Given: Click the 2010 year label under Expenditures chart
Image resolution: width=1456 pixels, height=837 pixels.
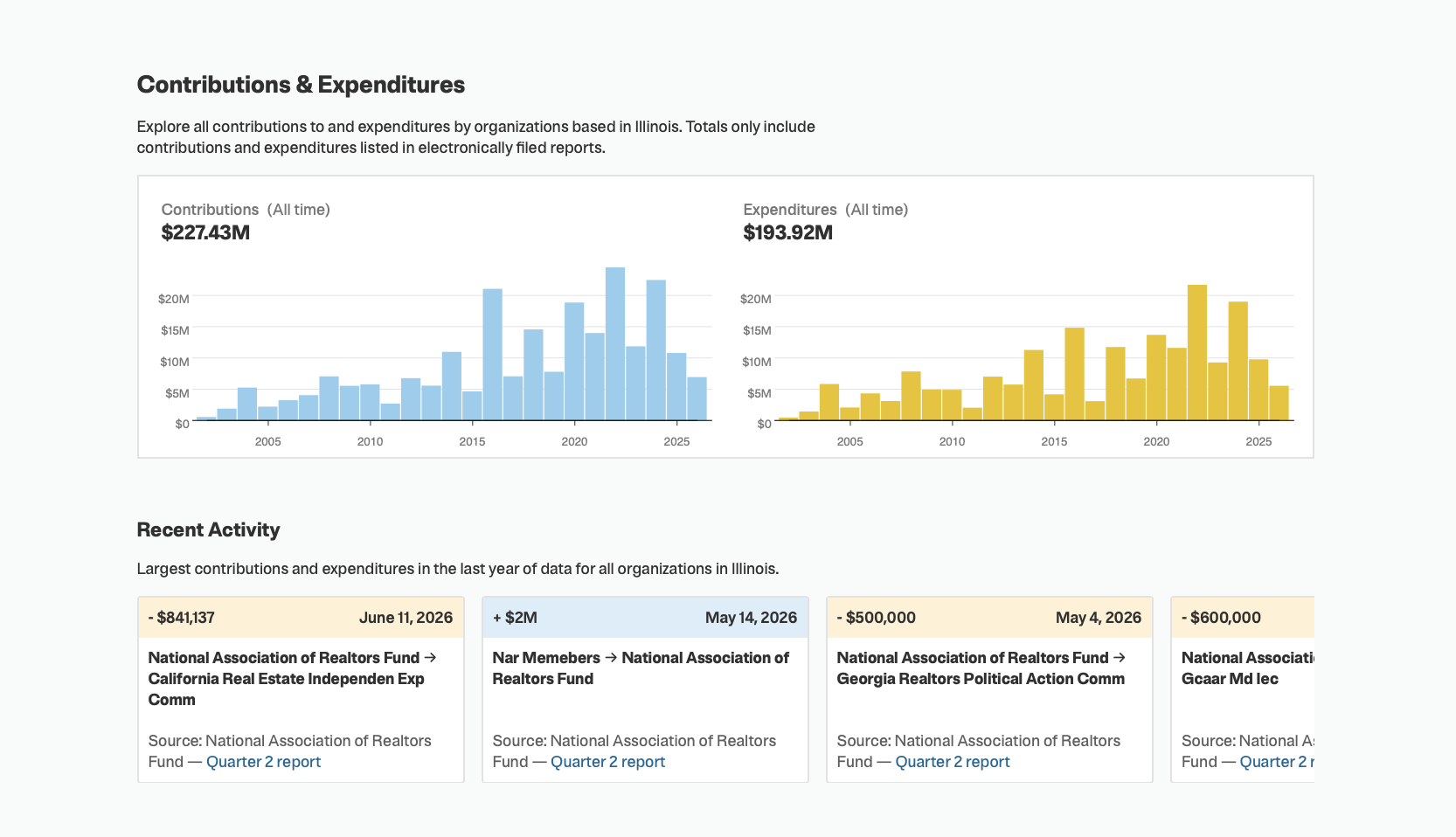Looking at the screenshot, I should click(x=952, y=441).
